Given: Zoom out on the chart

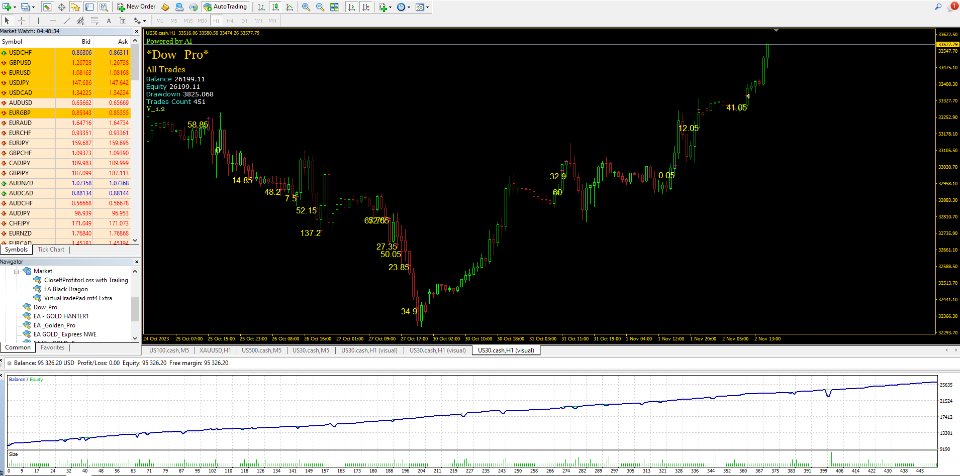Looking at the screenshot, I should 320,7.
